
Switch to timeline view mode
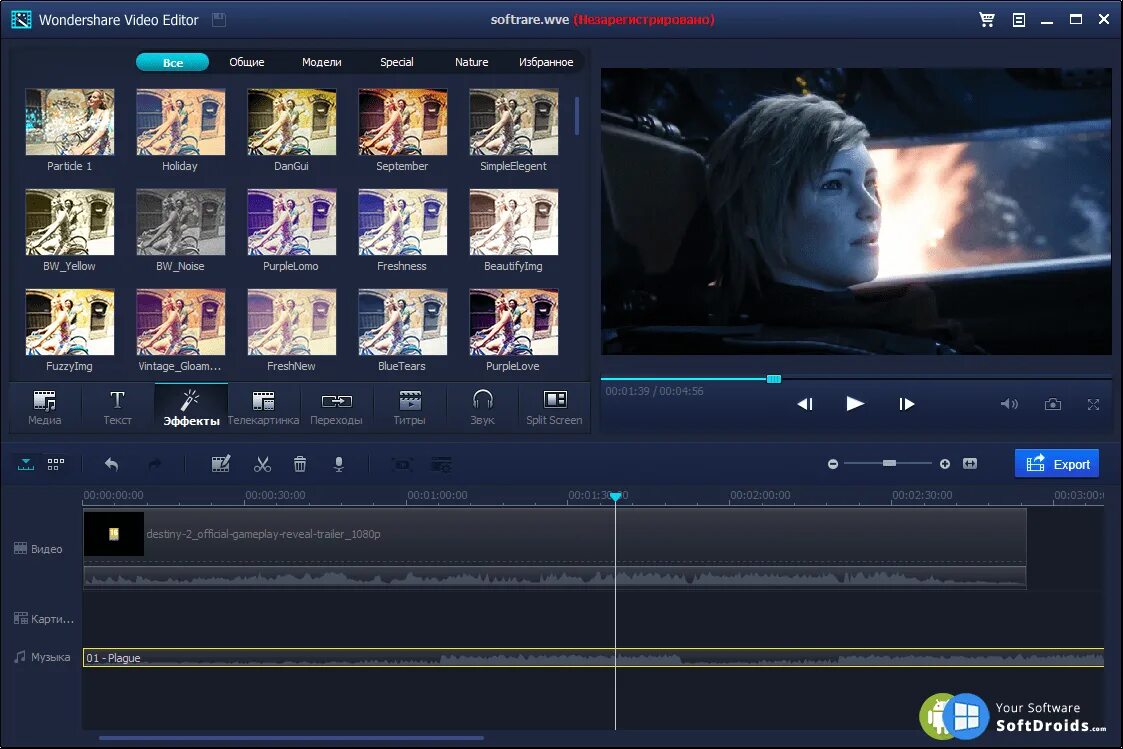[x=26, y=464]
